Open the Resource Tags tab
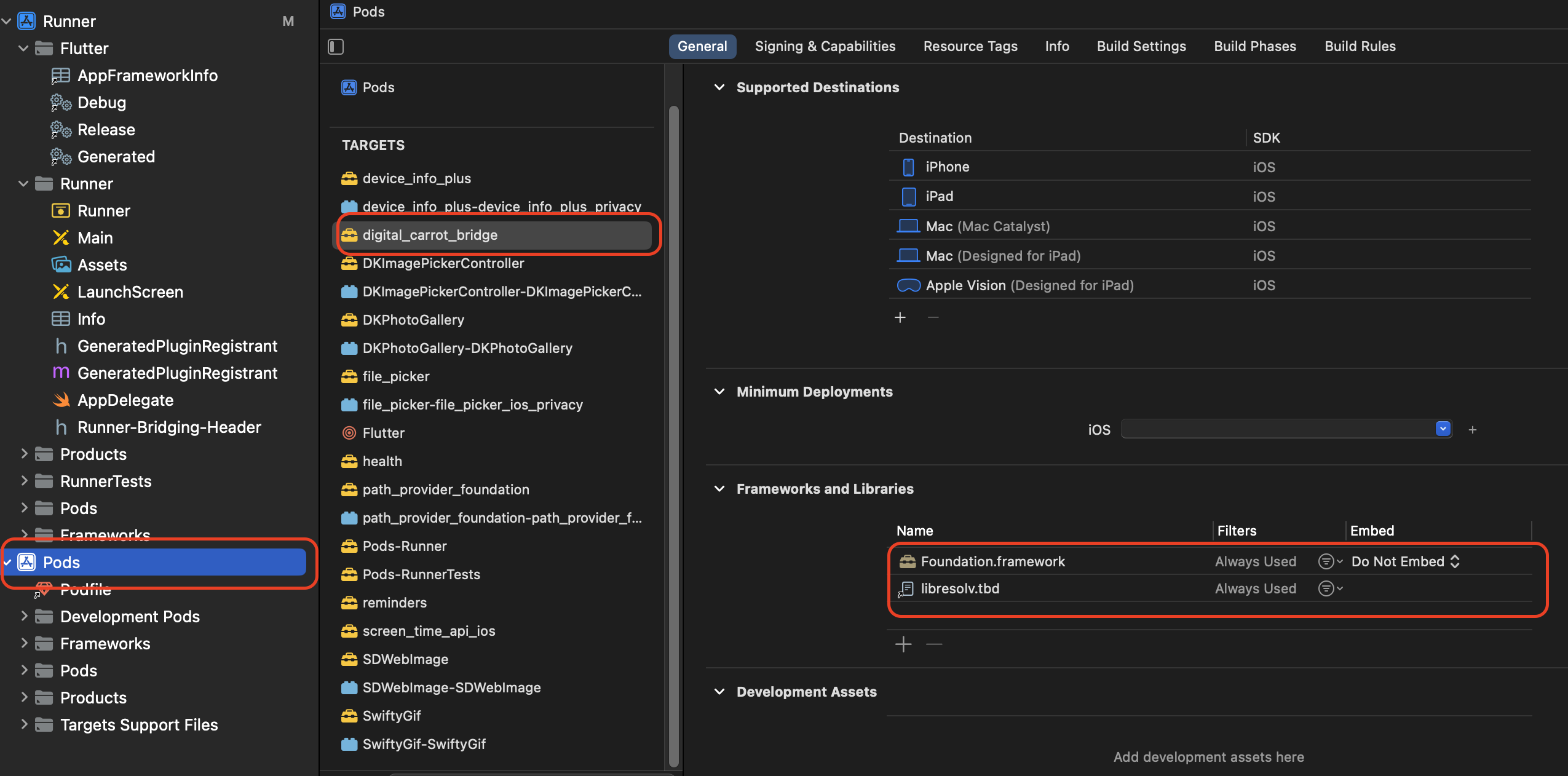Screen dimensions: 1568x776 [970, 47]
